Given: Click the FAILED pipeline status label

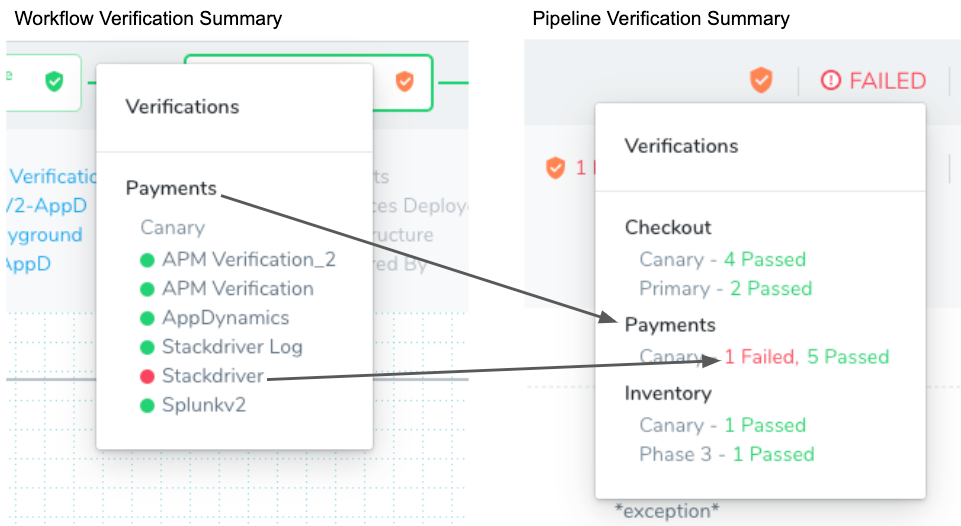Looking at the screenshot, I should [887, 80].
